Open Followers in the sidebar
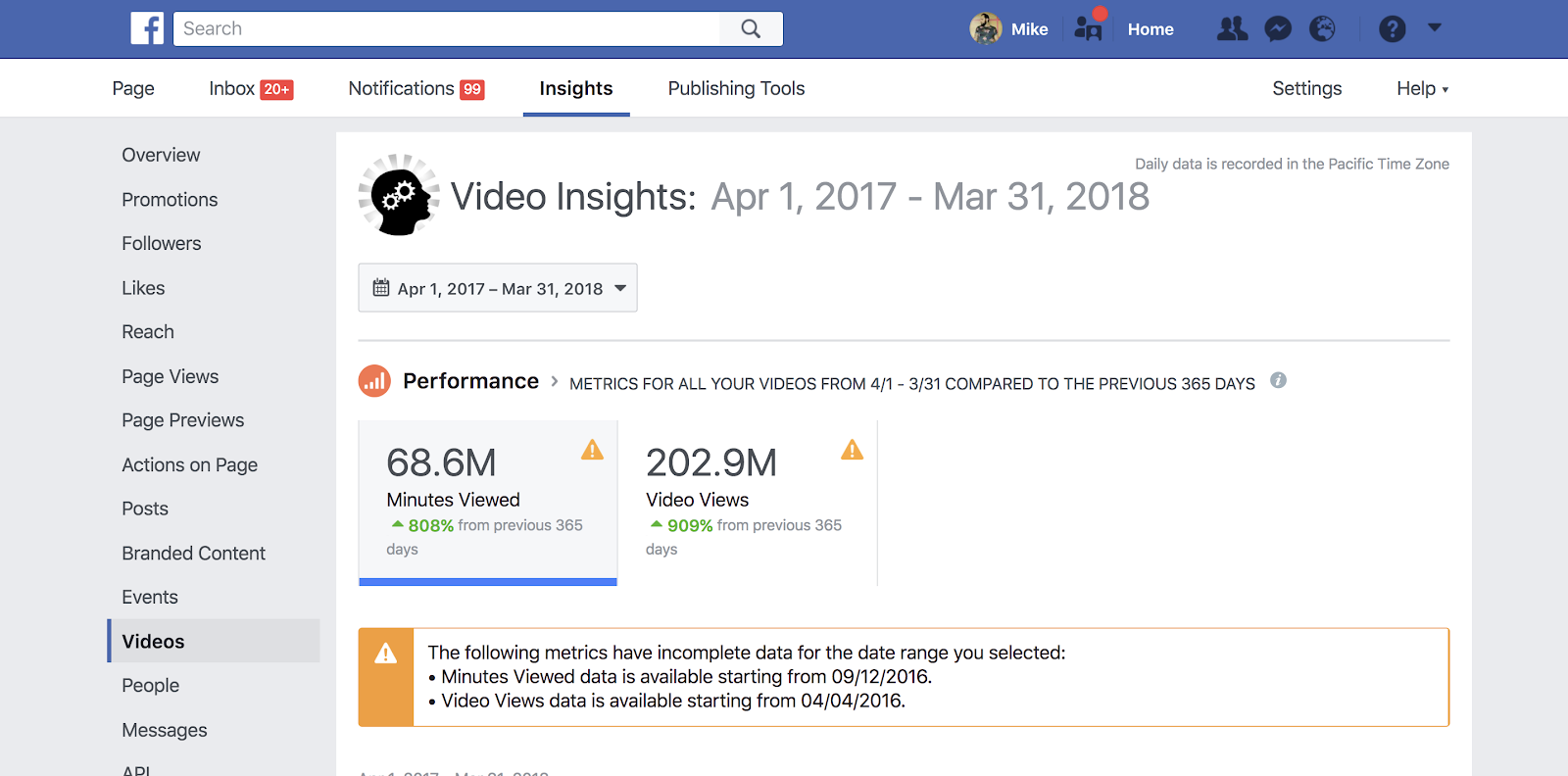The image size is (1568, 776). [x=162, y=243]
